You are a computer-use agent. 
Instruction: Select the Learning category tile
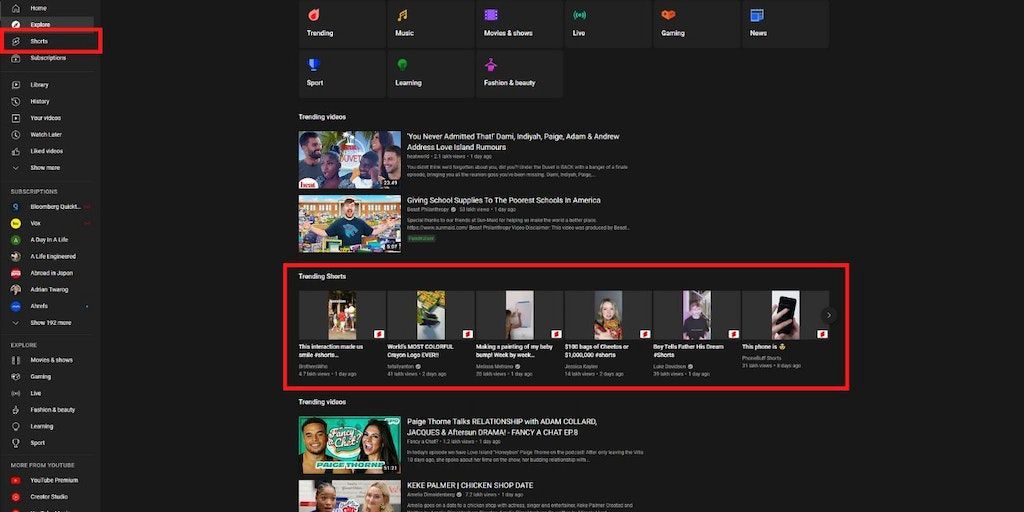click(x=431, y=74)
